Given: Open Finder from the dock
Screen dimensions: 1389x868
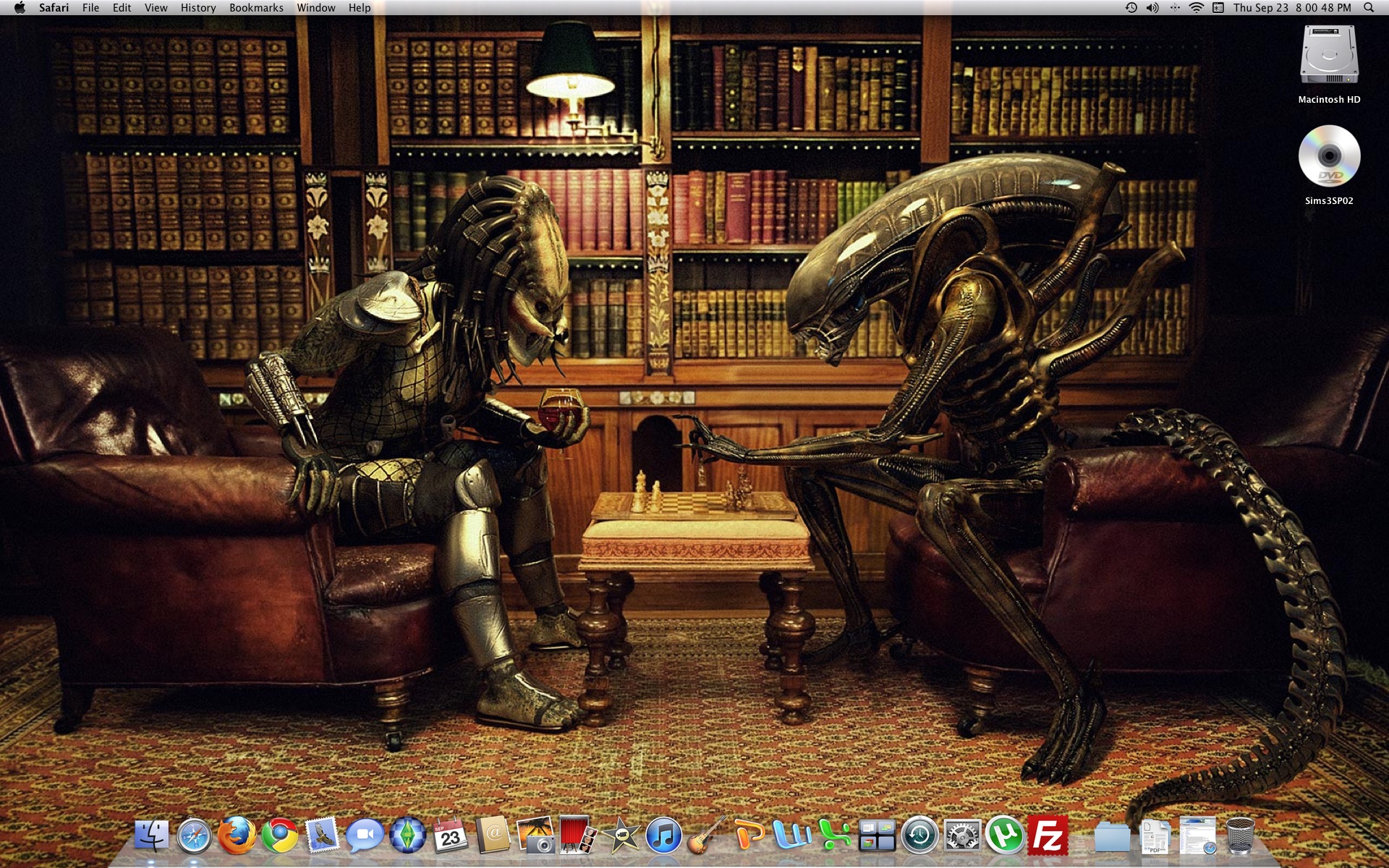Looking at the screenshot, I should pyautogui.click(x=151, y=835).
